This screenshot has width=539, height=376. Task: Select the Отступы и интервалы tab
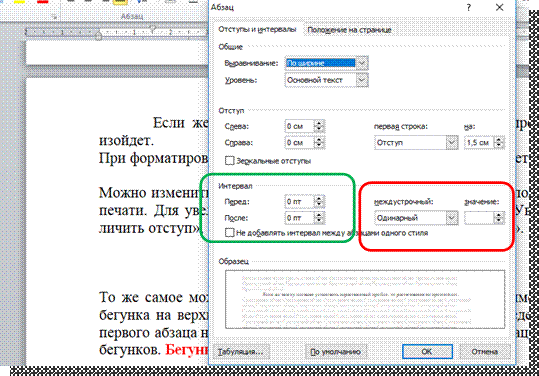point(257,30)
